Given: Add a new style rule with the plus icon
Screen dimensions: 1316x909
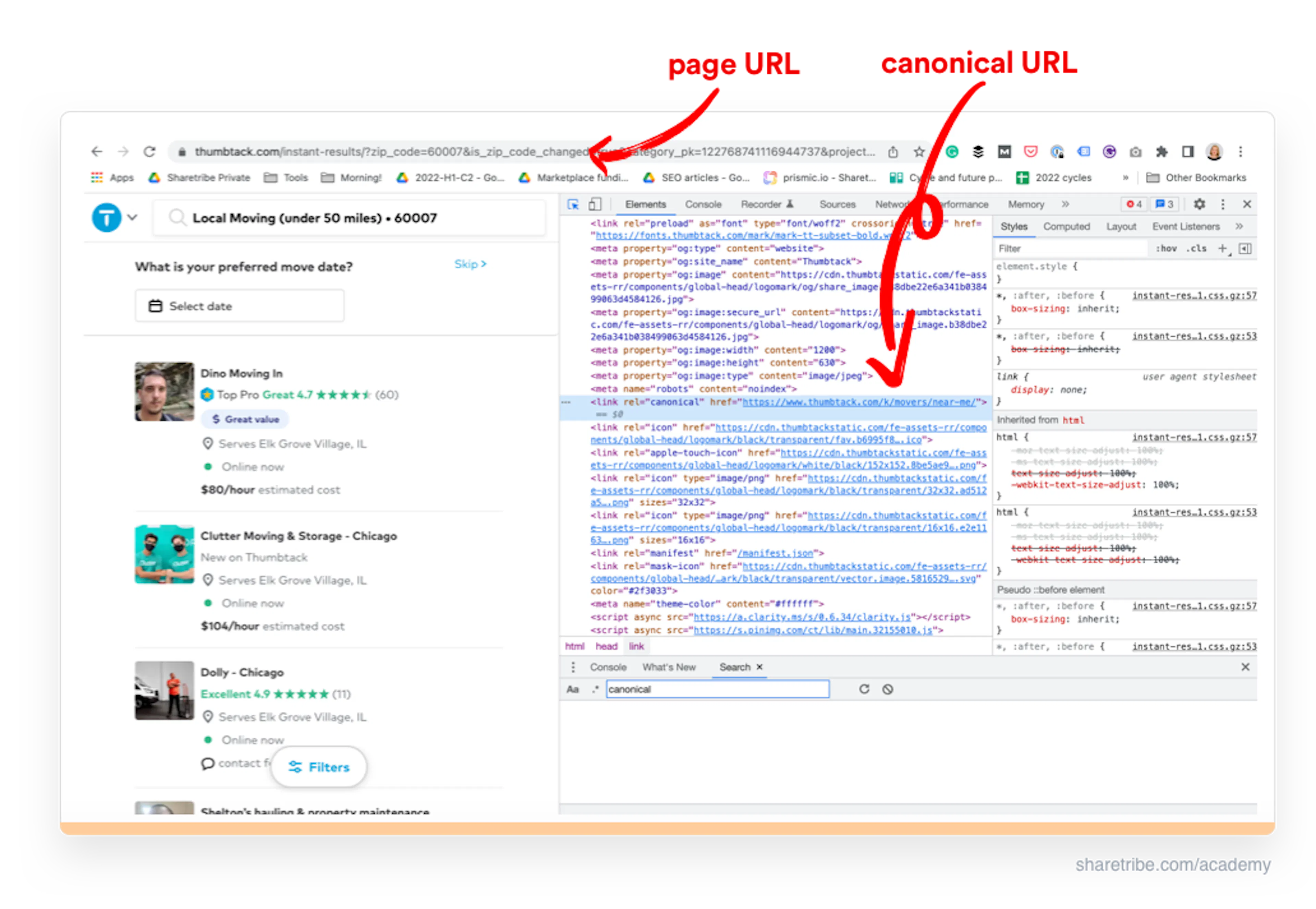Looking at the screenshot, I should 1222,248.
